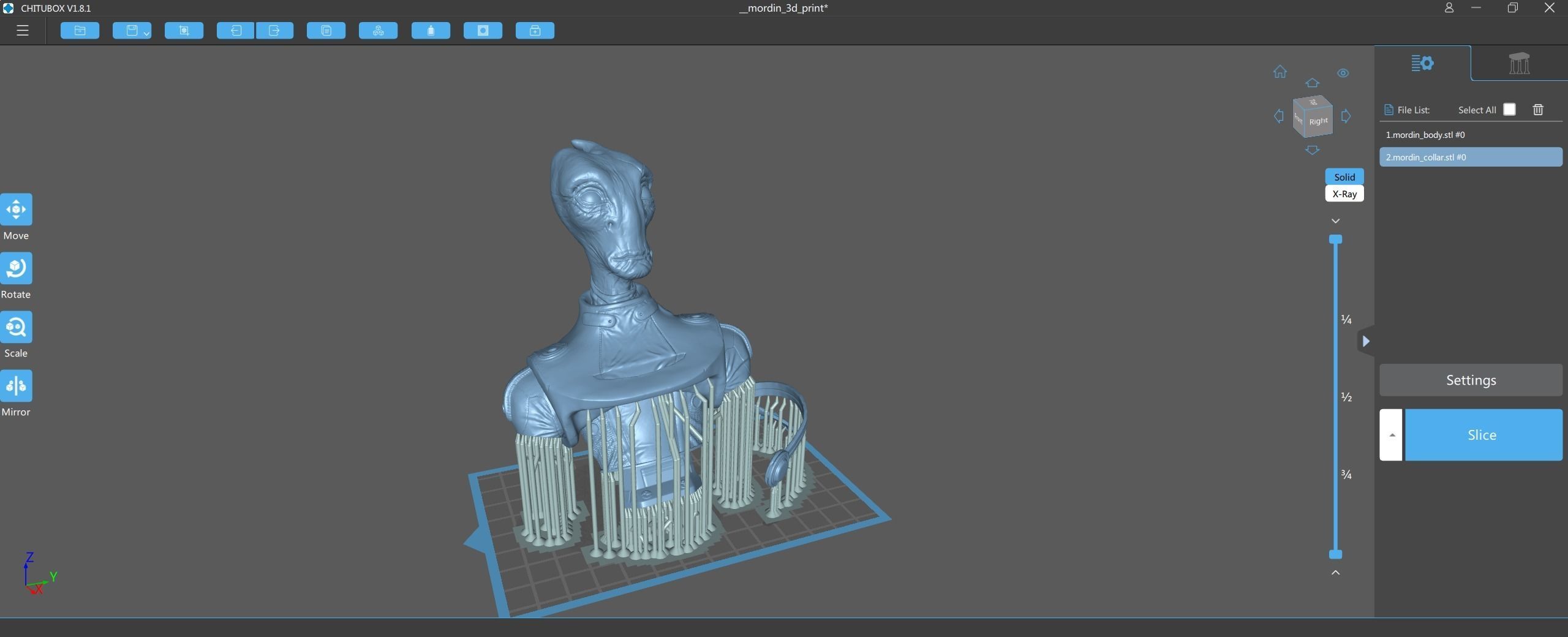Viewport: 1568px width, 637px height.
Task: Click the Redo arrow toolbar icon
Action: coord(274,31)
